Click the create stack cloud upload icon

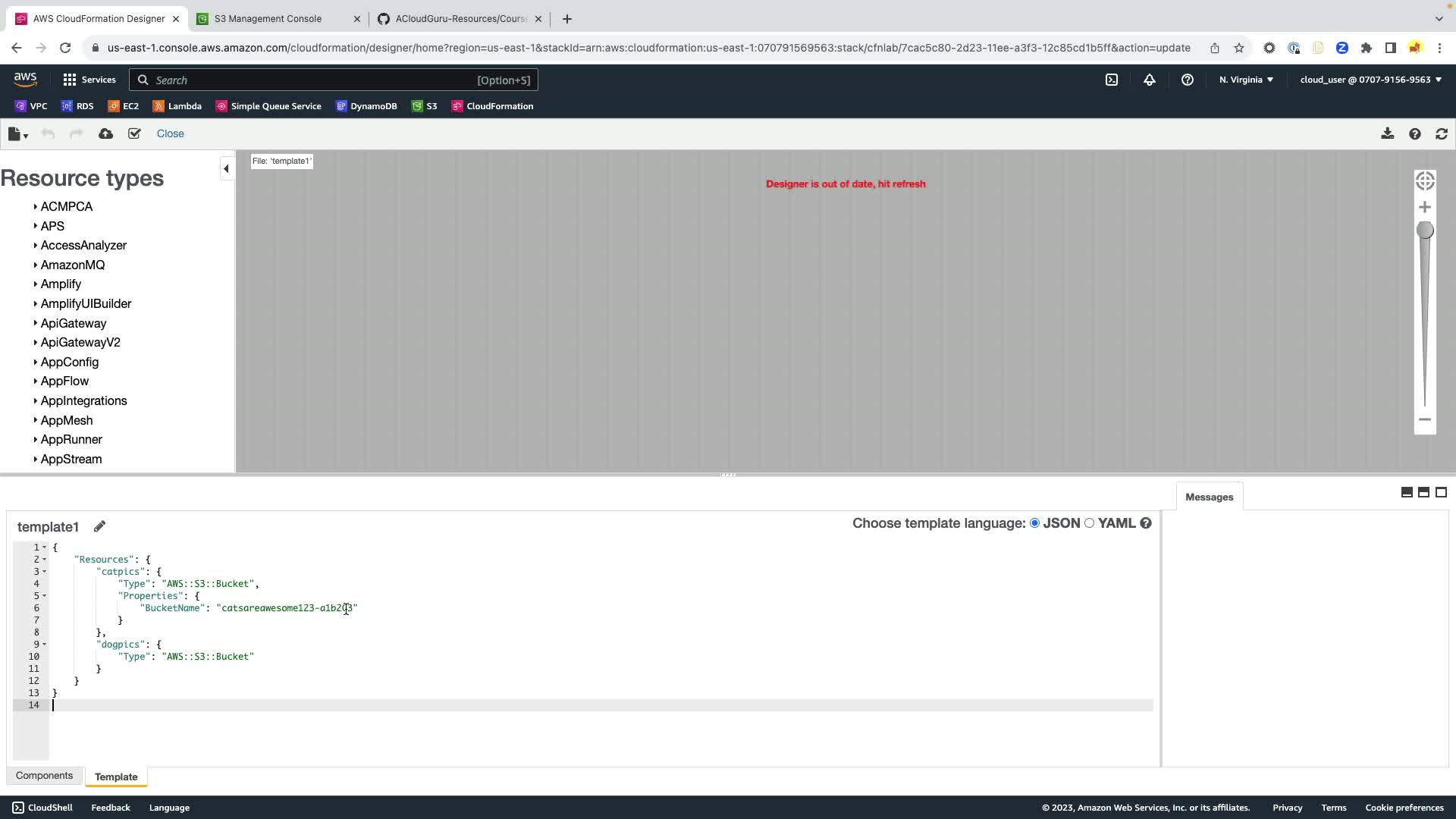[106, 133]
